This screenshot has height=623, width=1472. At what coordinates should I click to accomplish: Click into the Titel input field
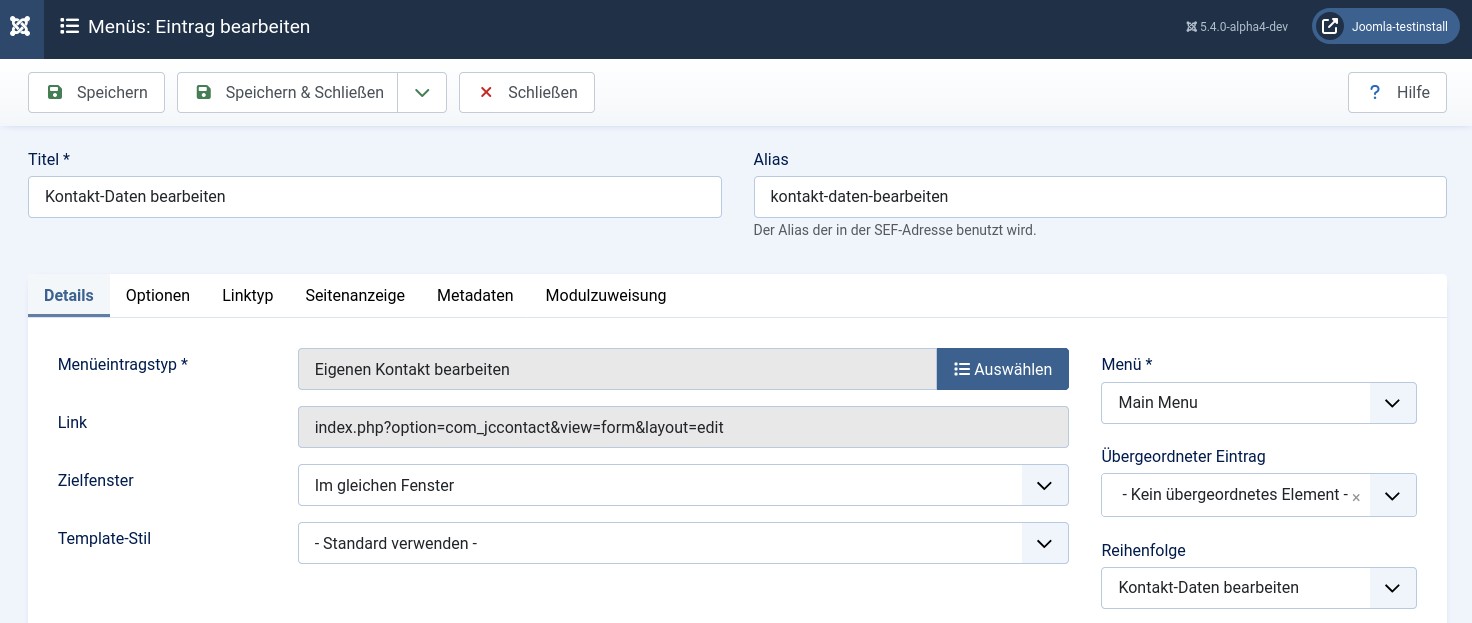[x=374, y=197]
